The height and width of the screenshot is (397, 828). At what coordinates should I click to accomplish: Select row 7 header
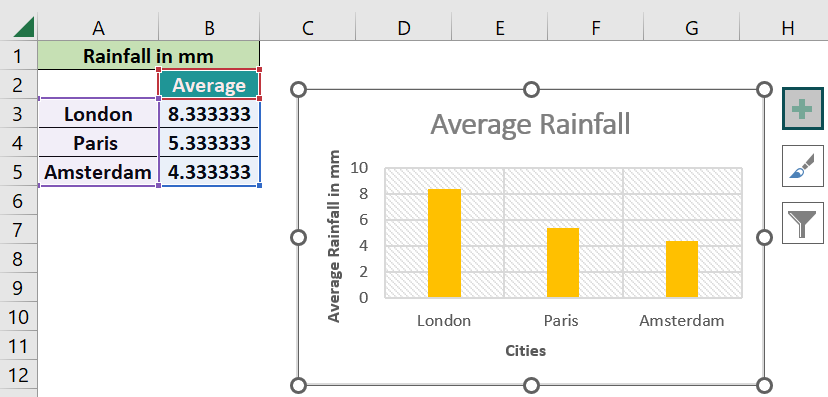tap(18, 230)
